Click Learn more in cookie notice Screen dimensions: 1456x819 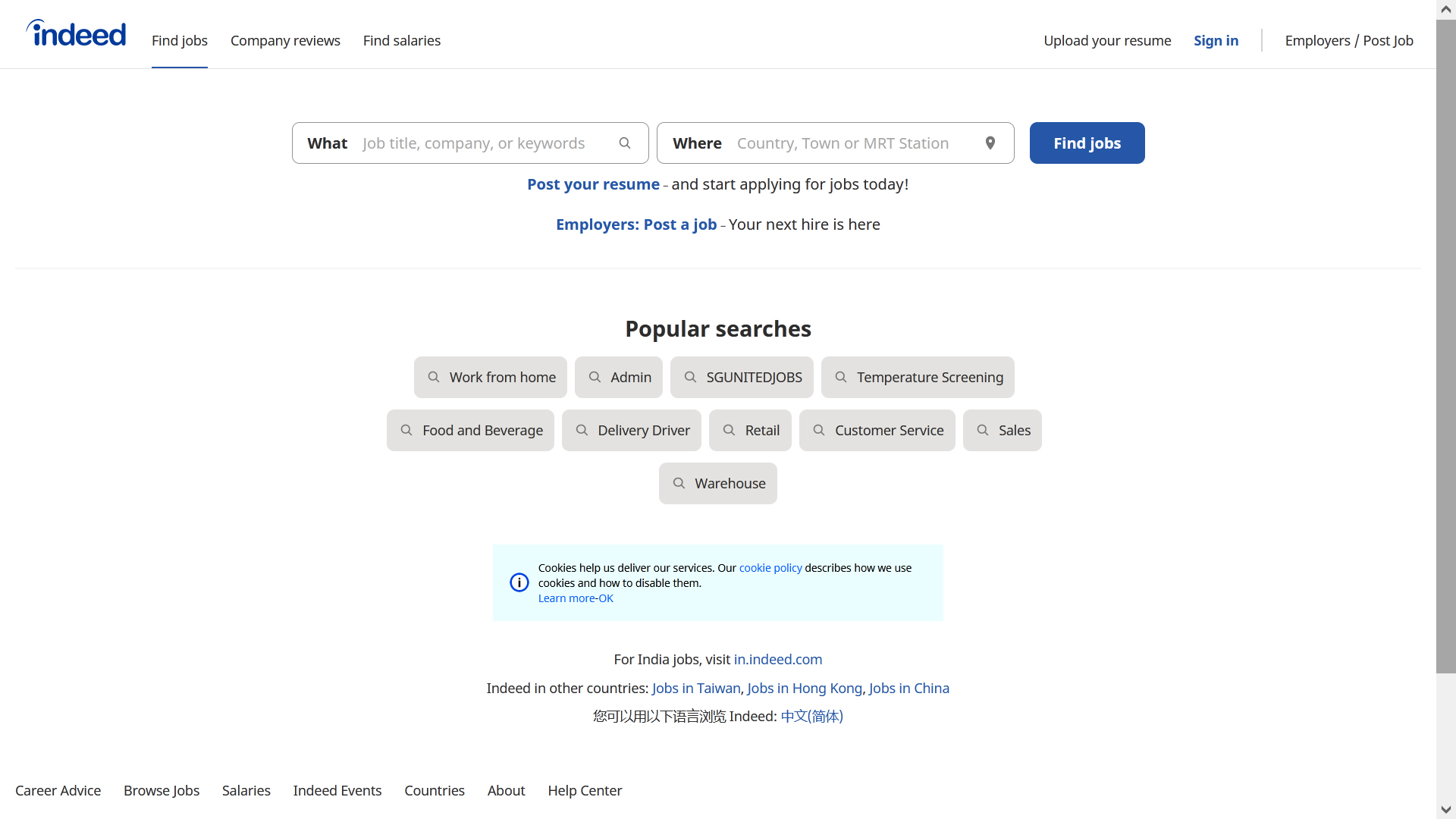pos(566,598)
